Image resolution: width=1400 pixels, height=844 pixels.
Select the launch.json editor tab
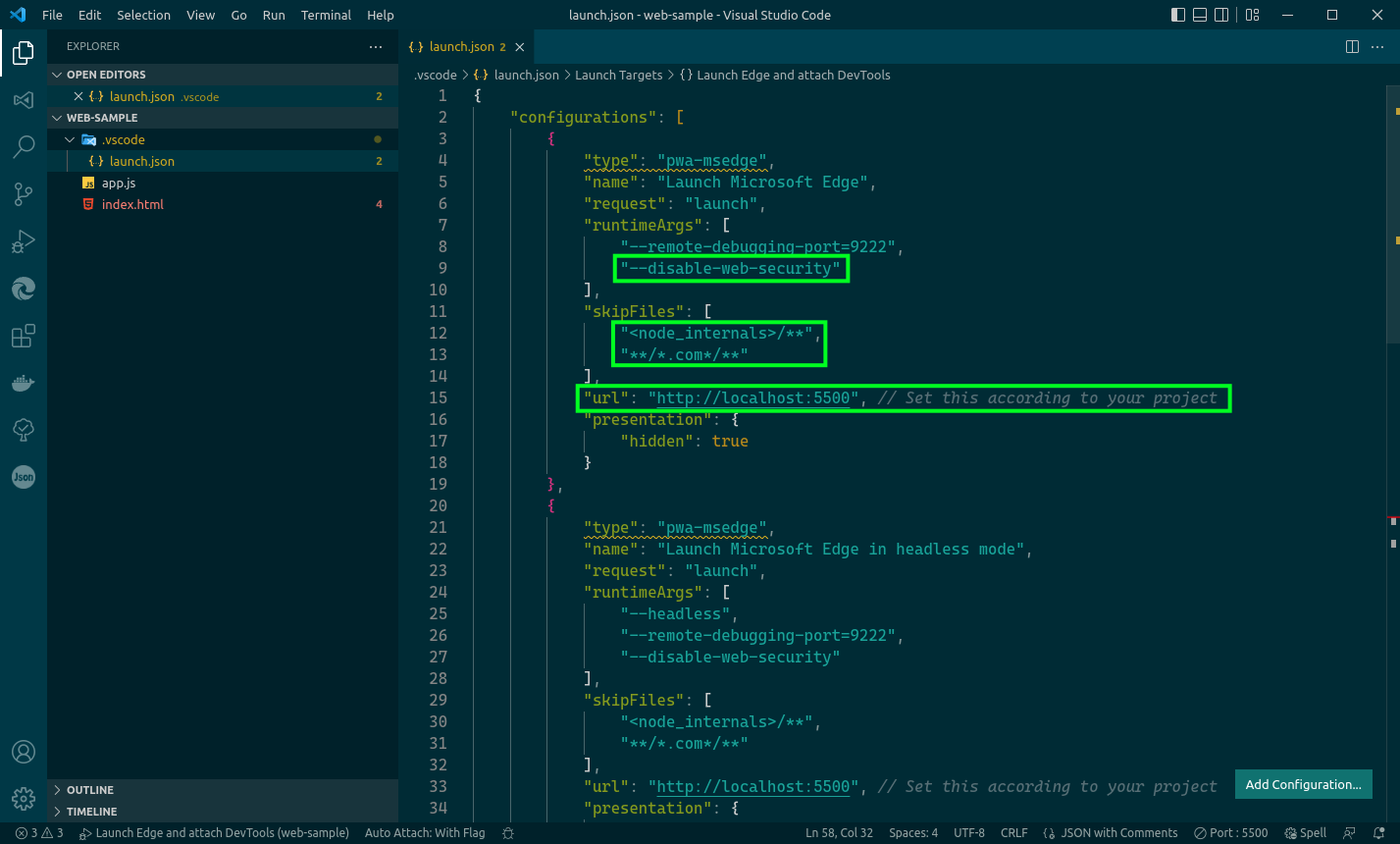(x=461, y=46)
